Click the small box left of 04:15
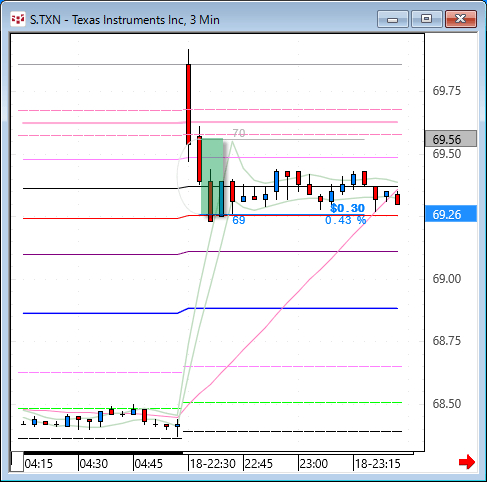This screenshot has height=482, width=487. click(x=17, y=462)
